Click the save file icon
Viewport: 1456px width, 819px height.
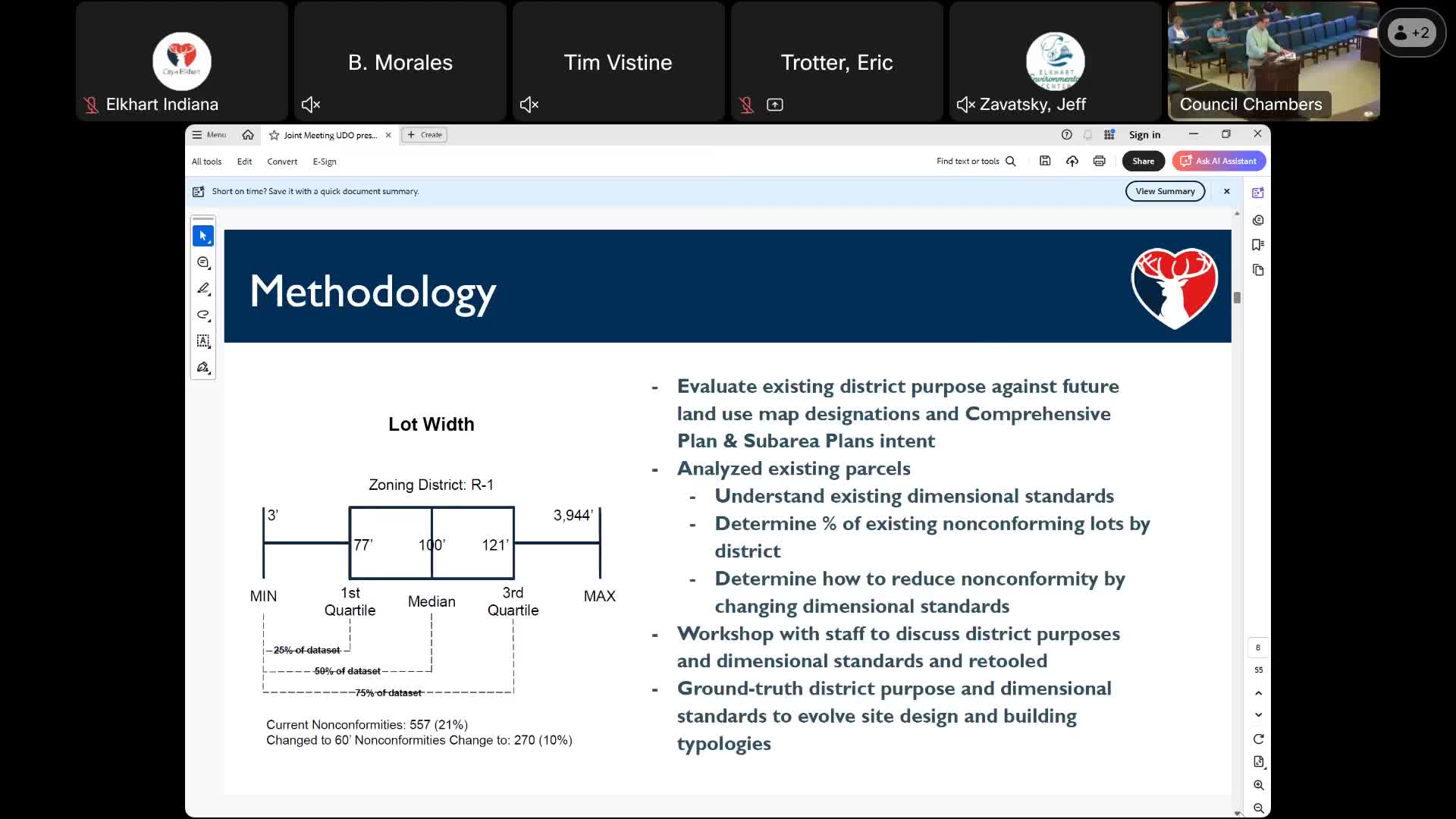coord(1044,161)
